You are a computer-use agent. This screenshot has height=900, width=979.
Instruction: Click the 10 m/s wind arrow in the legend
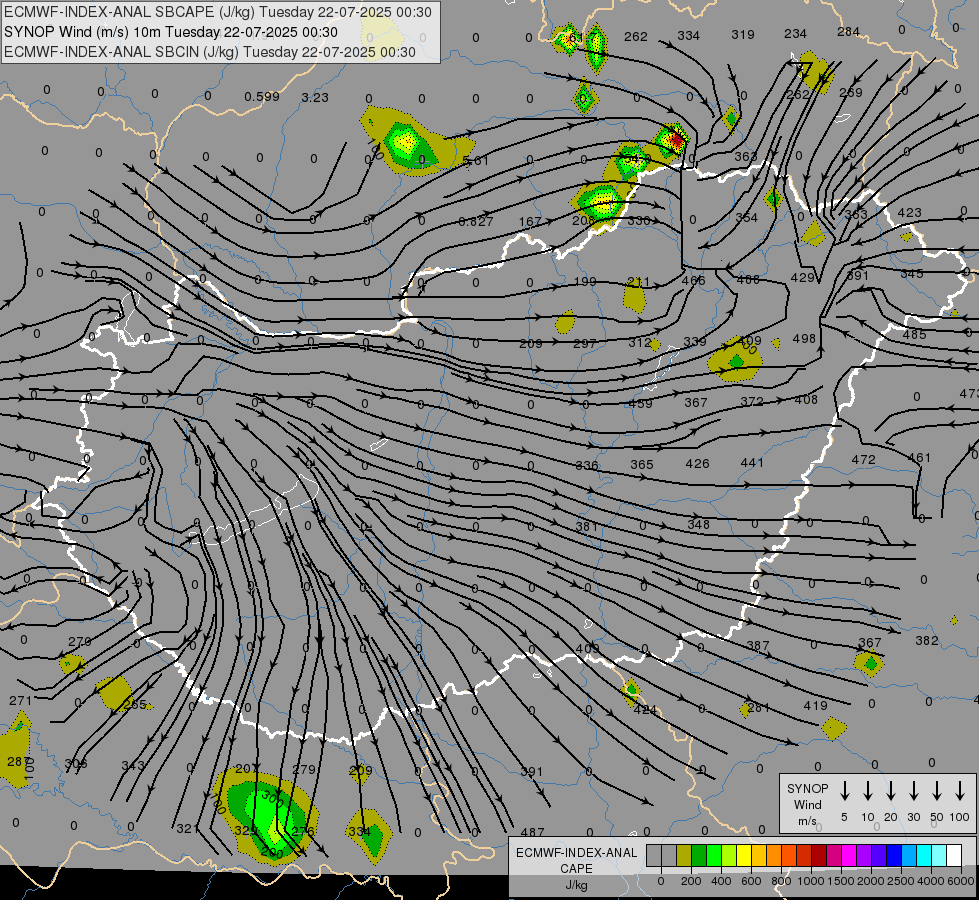point(868,790)
